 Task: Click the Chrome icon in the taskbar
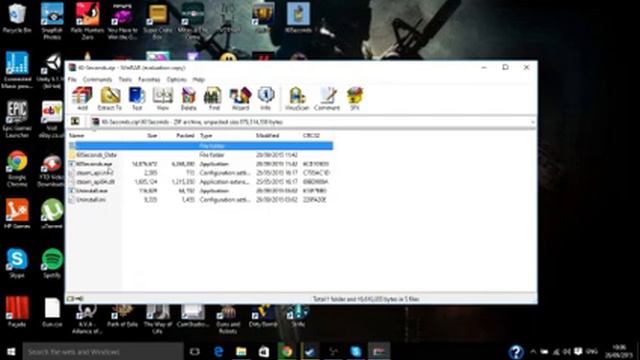tap(287, 351)
